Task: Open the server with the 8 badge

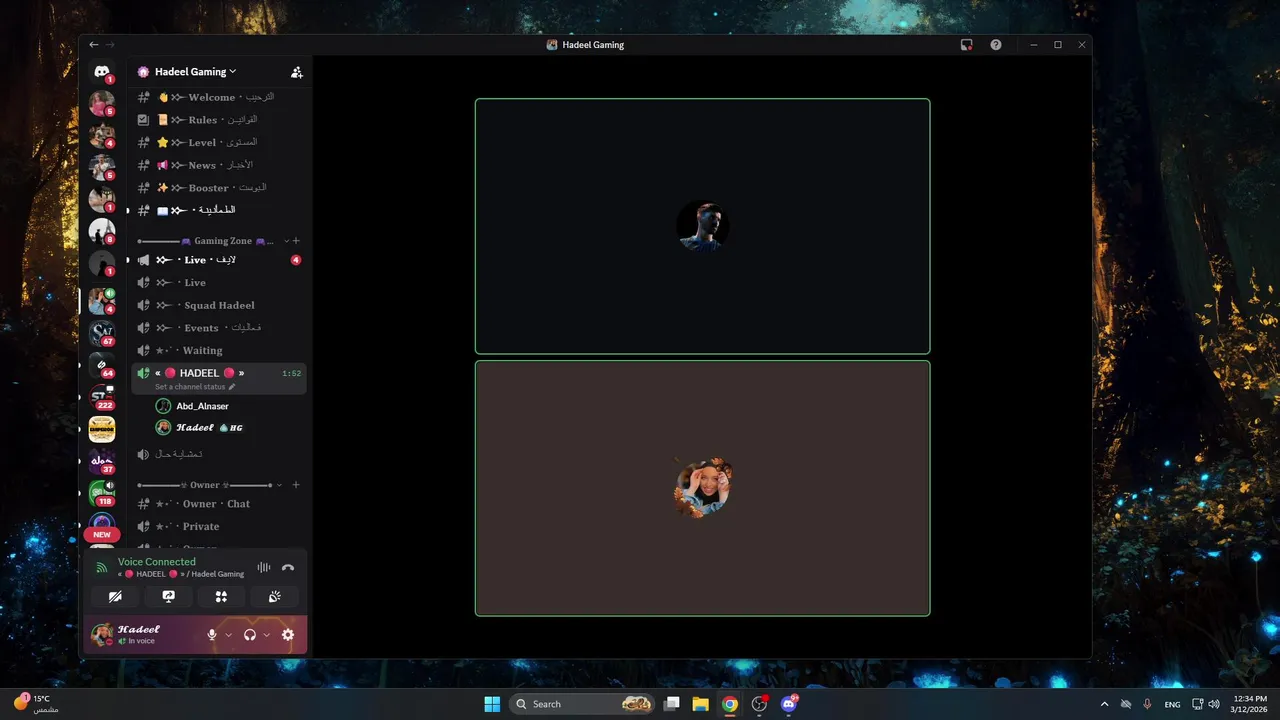Action: [x=102, y=233]
